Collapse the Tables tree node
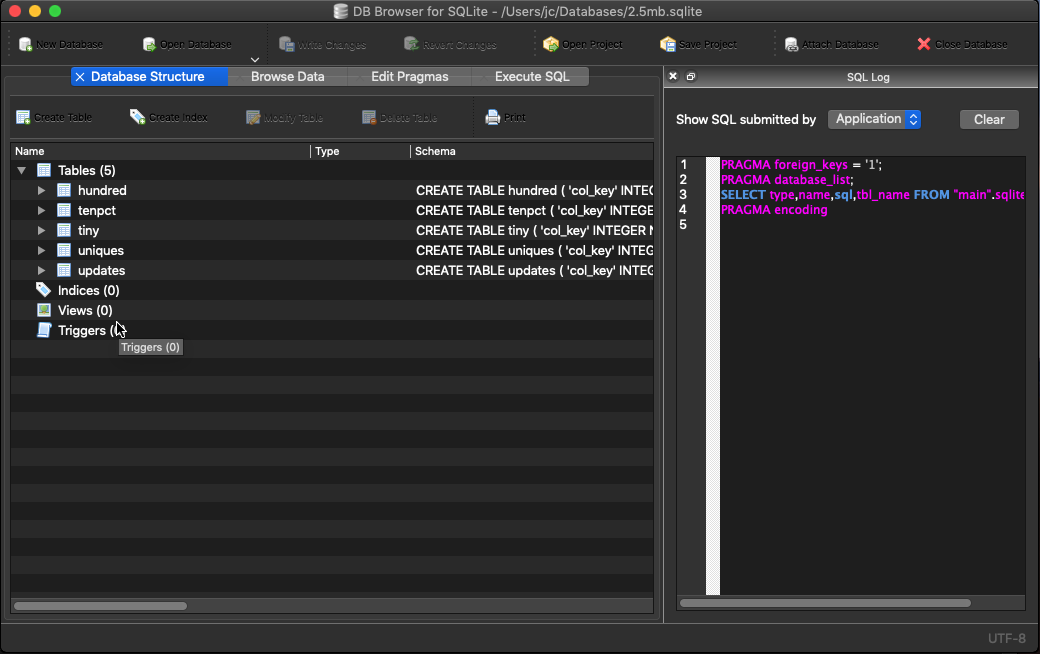Image resolution: width=1040 pixels, height=654 pixels. click(22, 170)
